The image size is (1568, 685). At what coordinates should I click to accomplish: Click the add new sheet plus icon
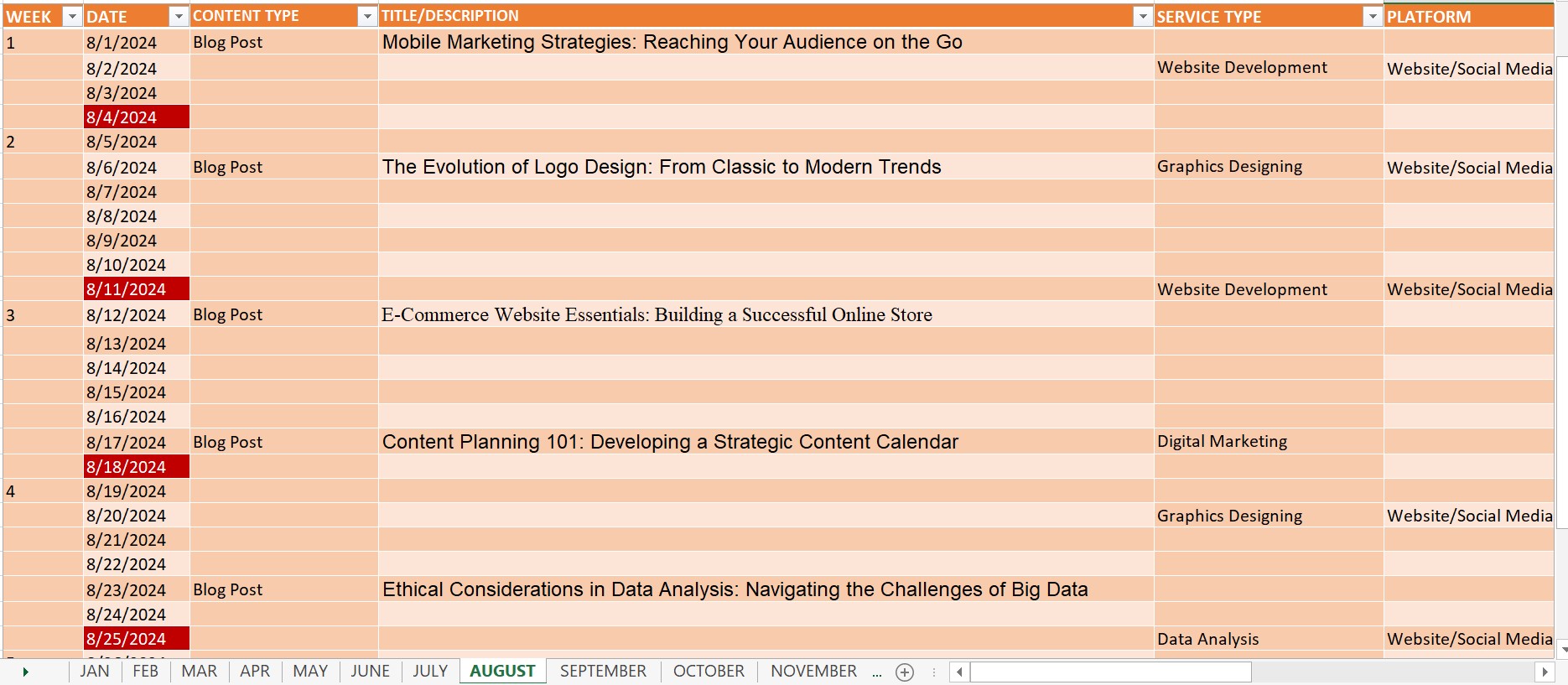point(905,672)
